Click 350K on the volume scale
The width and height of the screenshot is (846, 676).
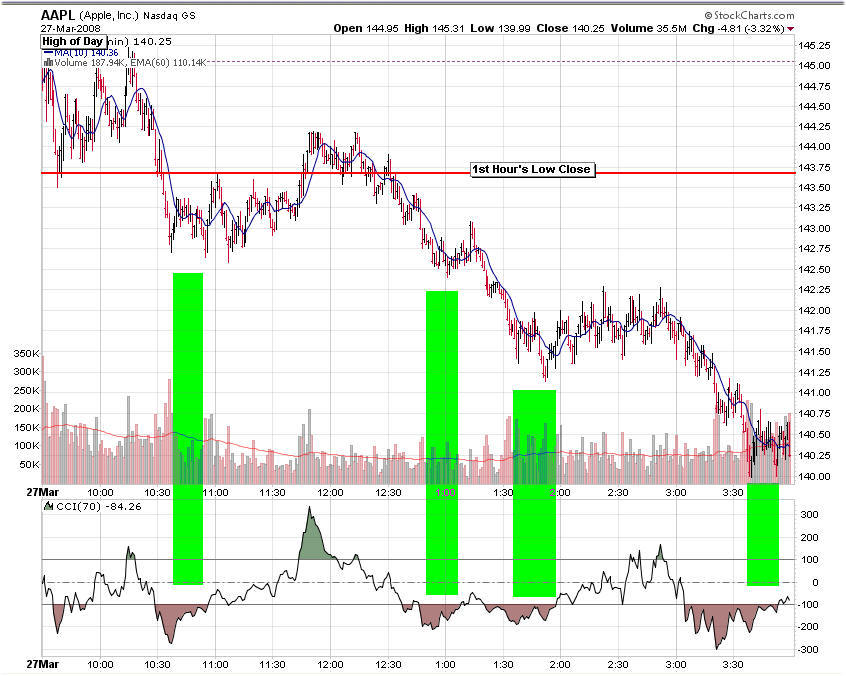point(26,354)
